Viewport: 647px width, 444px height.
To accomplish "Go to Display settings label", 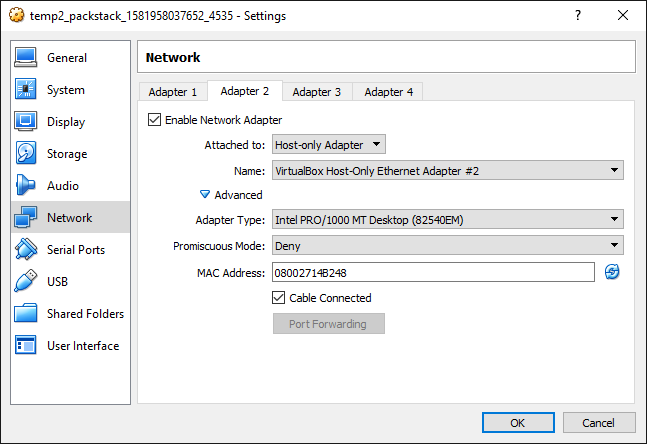I will (66, 122).
